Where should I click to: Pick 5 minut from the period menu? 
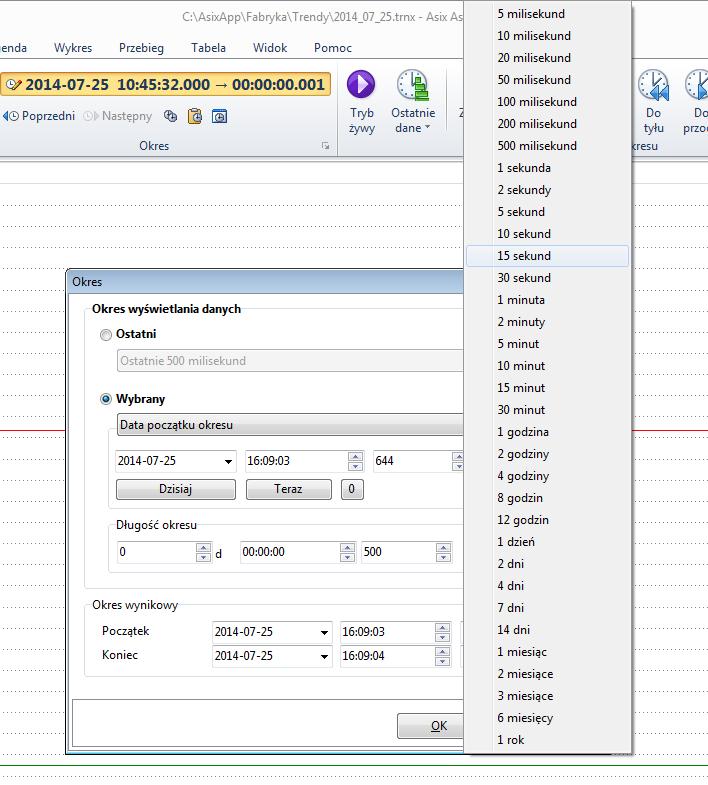(x=547, y=344)
